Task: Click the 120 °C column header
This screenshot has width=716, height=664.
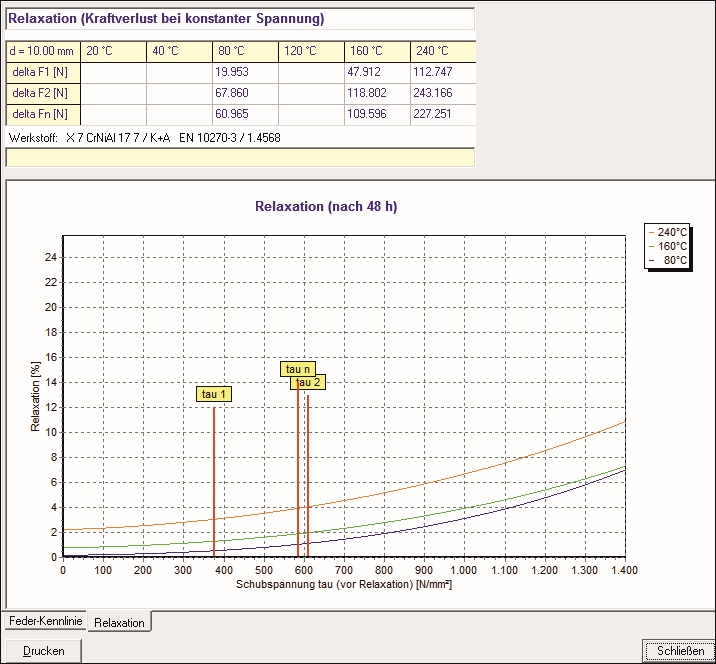Action: (311, 51)
